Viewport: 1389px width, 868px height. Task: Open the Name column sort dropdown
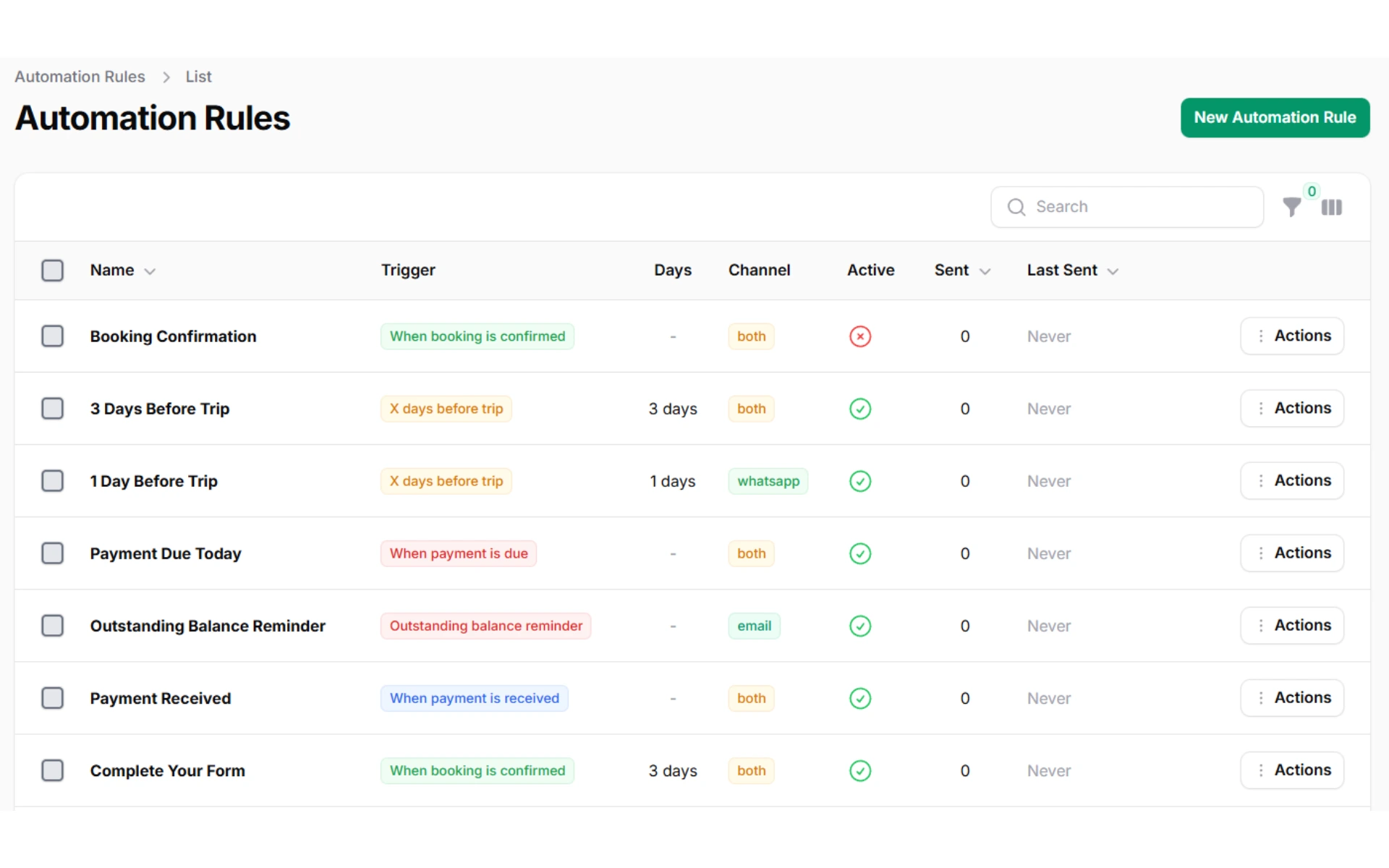click(x=150, y=271)
